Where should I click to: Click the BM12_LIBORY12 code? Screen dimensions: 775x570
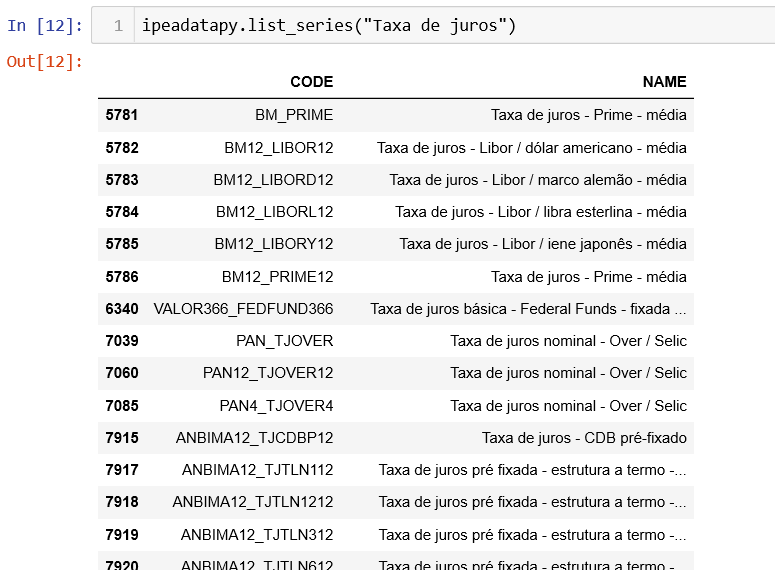point(273,244)
